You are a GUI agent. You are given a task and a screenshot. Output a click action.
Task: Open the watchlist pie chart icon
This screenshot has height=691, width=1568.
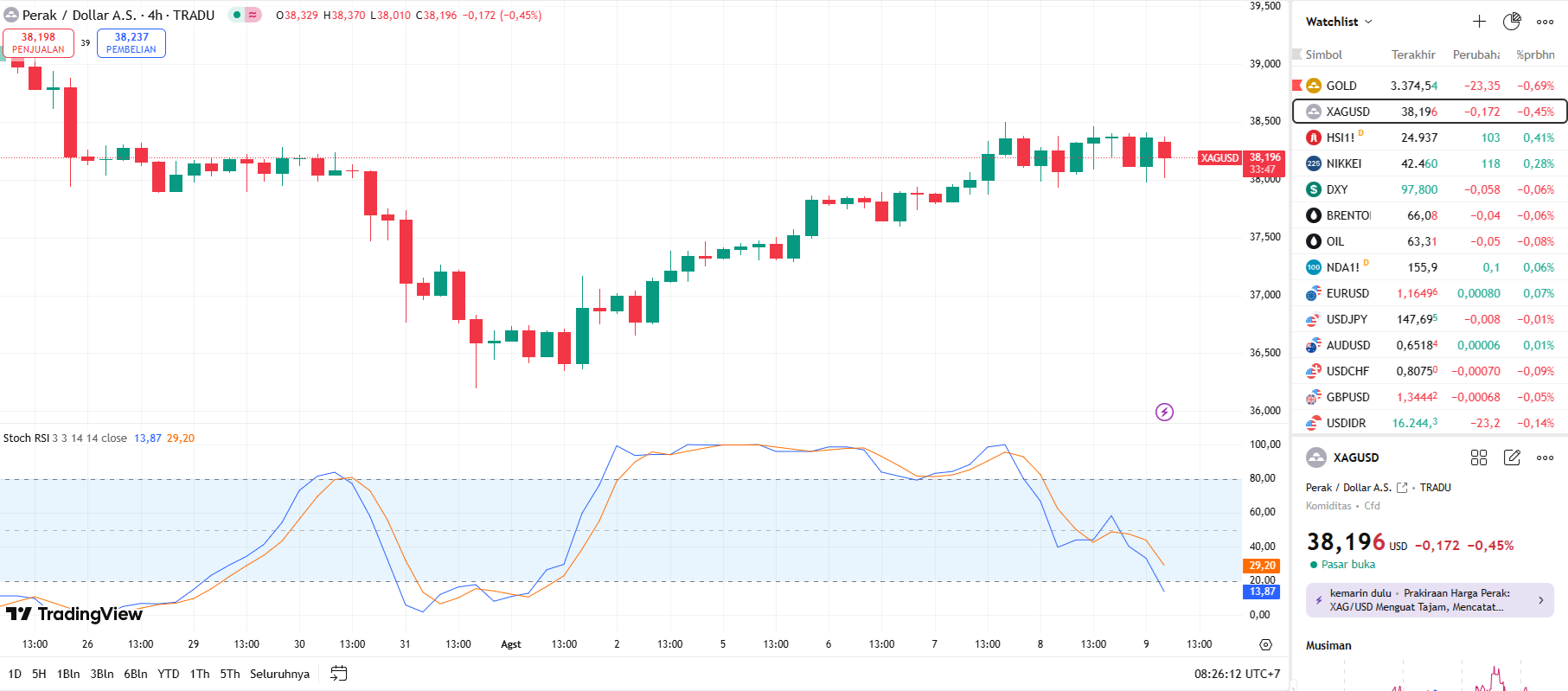pos(1512,22)
